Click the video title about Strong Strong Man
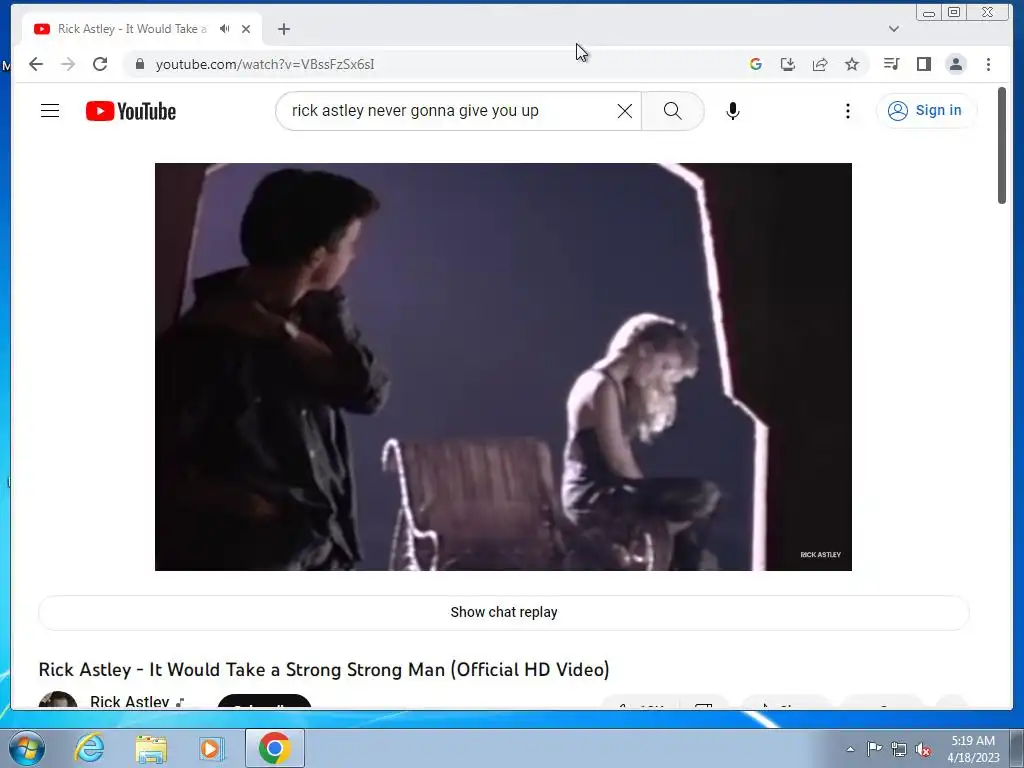 click(x=324, y=669)
